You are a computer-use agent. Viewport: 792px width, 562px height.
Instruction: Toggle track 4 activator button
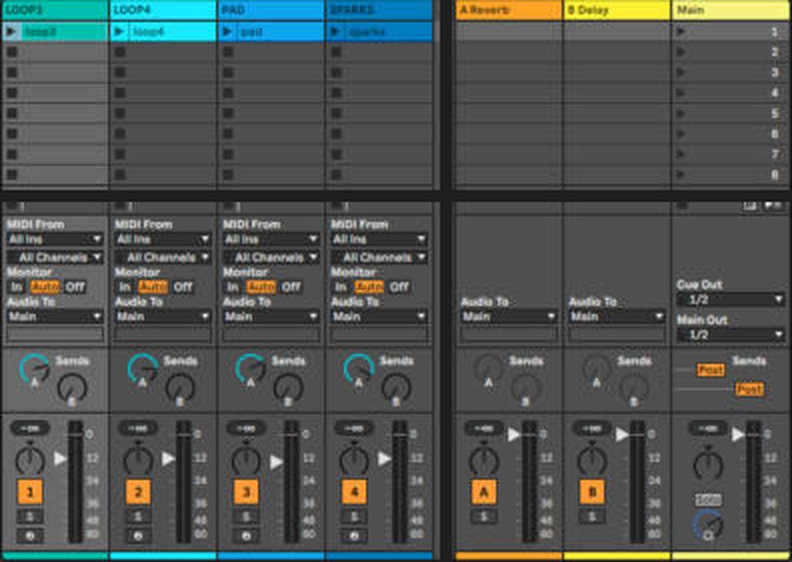coord(354,492)
